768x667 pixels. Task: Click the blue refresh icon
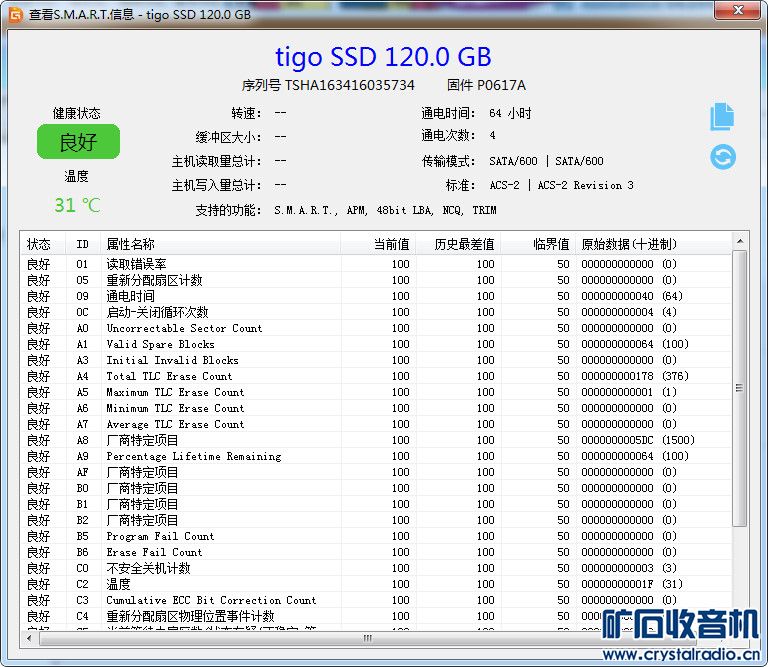click(x=723, y=157)
